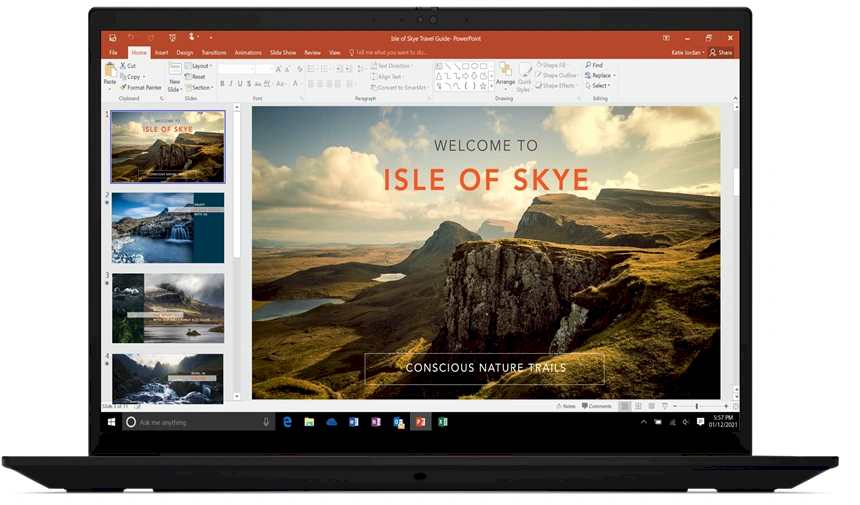Switch to the Animations tab
This screenshot has height=505, width=860.
248,53
